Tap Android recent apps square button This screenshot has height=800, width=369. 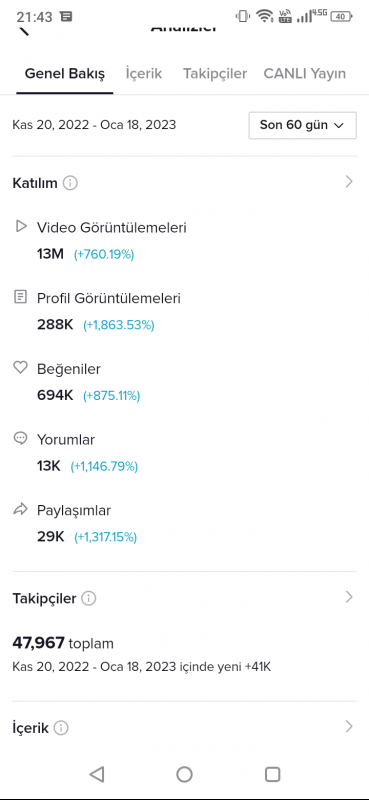coord(273,774)
